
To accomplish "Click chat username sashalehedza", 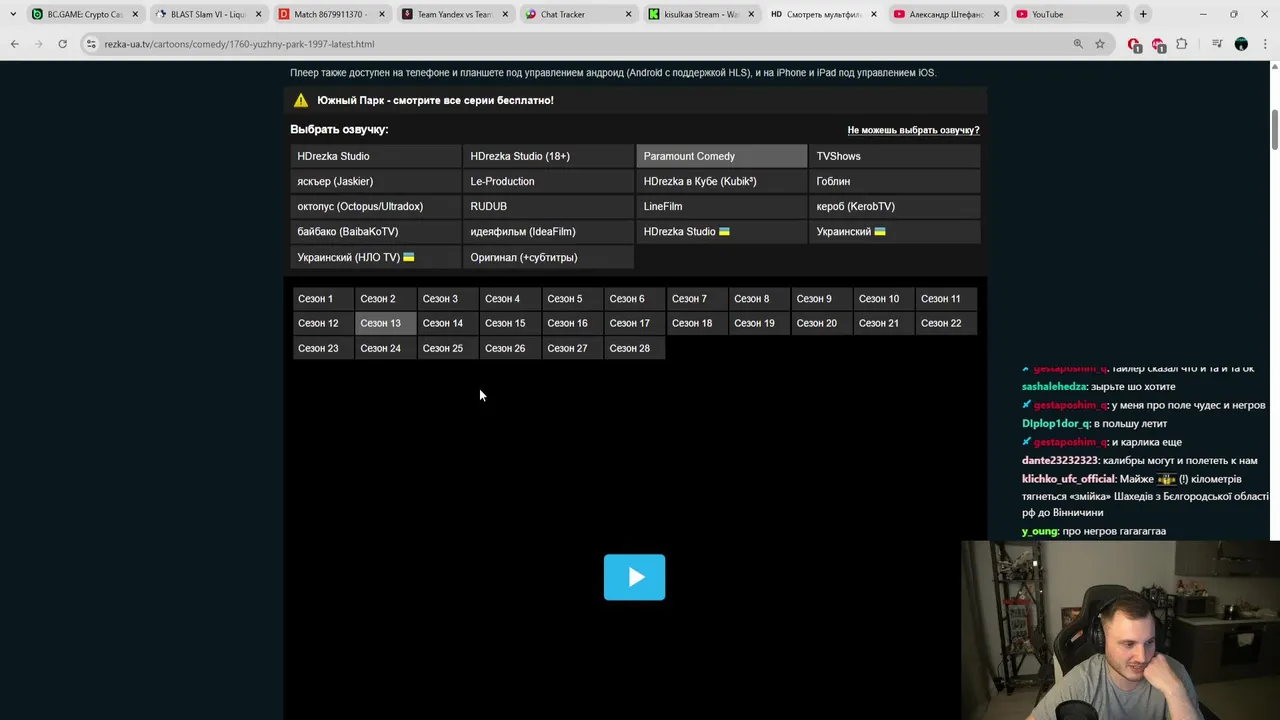I will click(1054, 386).
